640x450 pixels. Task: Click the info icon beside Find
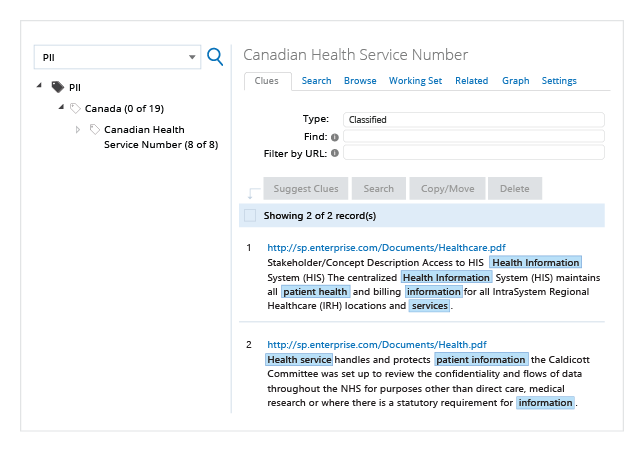tap(335, 137)
